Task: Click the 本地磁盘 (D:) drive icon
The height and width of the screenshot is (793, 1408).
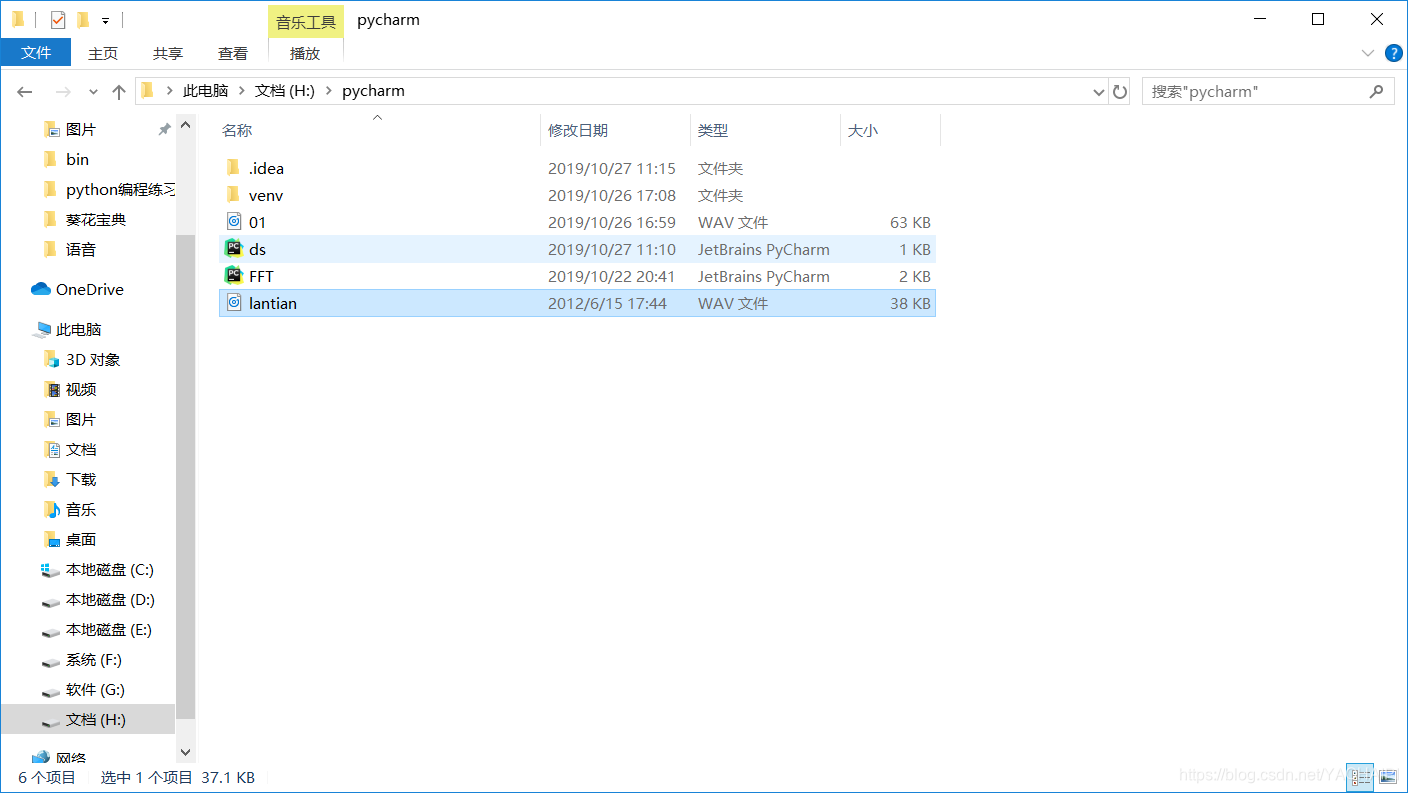Action: click(50, 601)
